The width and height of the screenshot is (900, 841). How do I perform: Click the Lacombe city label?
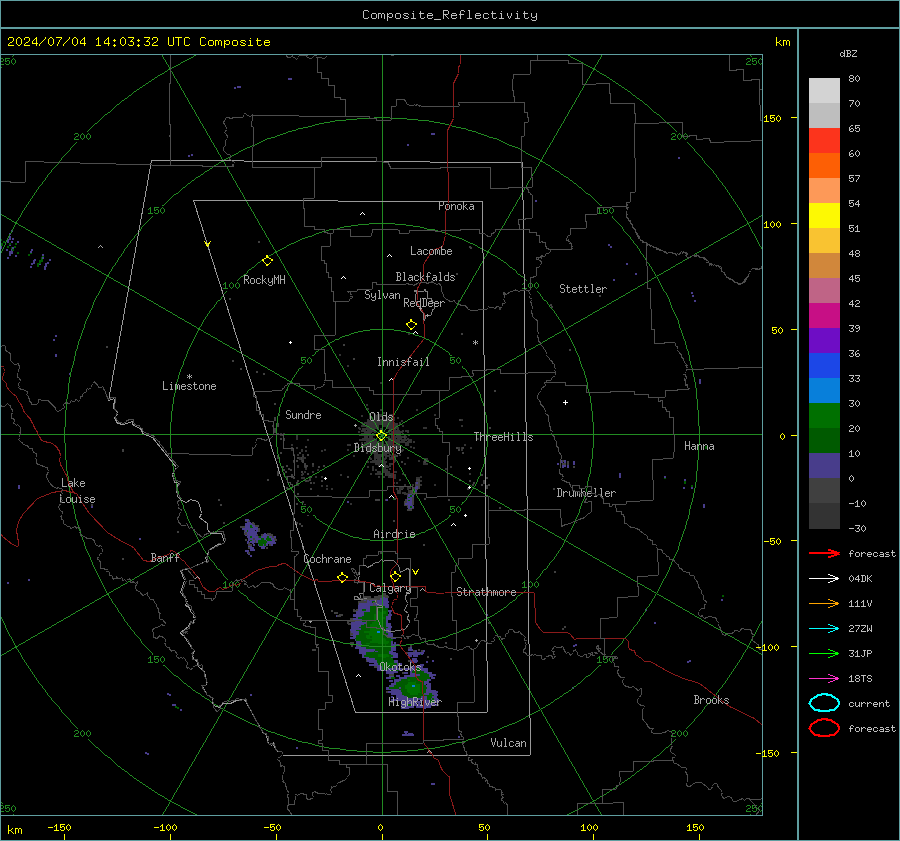click(x=431, y=251)
